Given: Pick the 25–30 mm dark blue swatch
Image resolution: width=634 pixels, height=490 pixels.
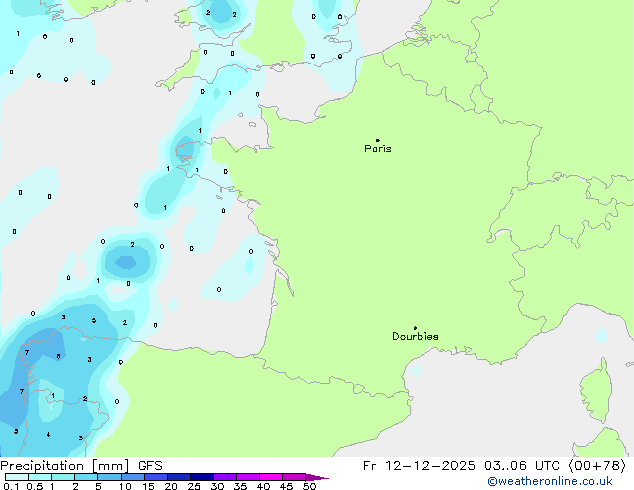Looking at the screenshot, I should (202, 477).
